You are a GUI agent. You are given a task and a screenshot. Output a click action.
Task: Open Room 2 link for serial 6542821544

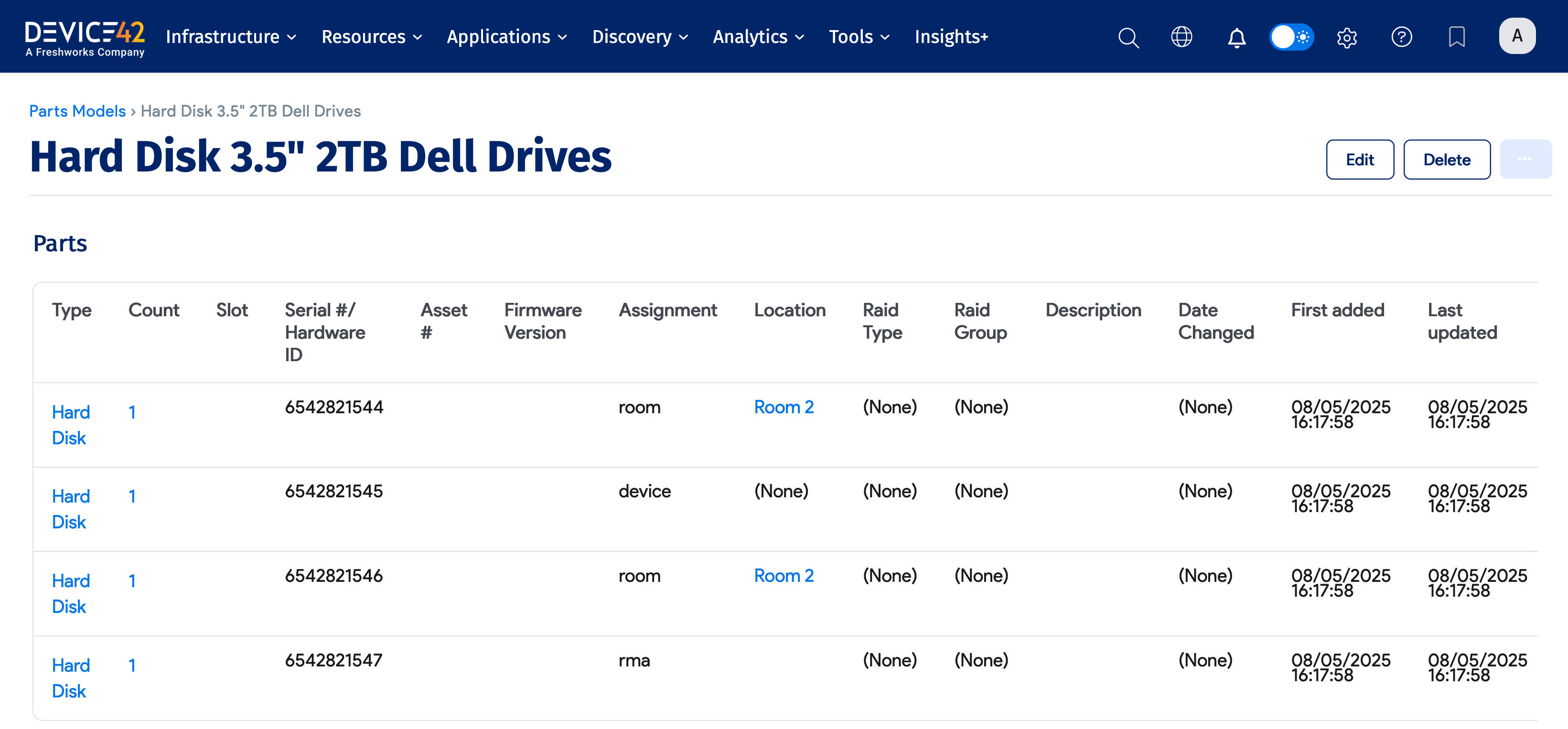[784, 407]
